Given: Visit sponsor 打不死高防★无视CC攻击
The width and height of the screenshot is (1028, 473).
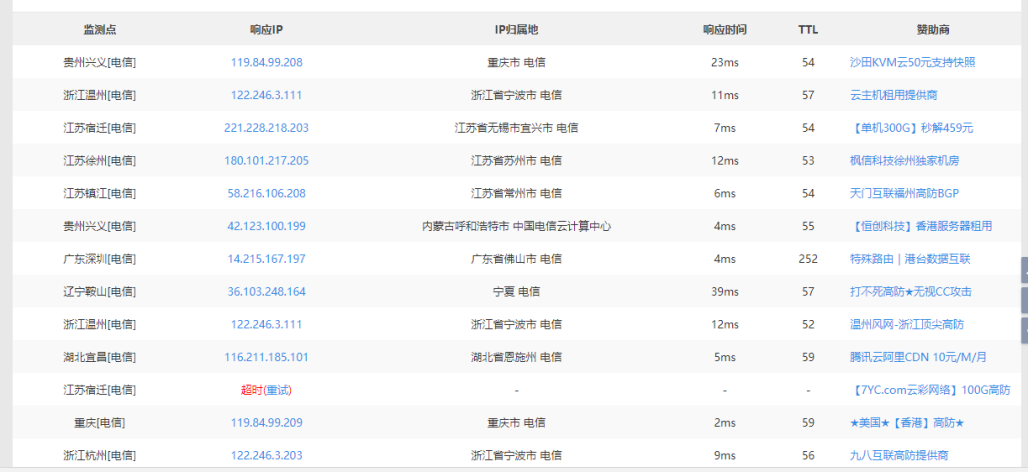Looking at the screenshot, I should click(x=911, y=292).
